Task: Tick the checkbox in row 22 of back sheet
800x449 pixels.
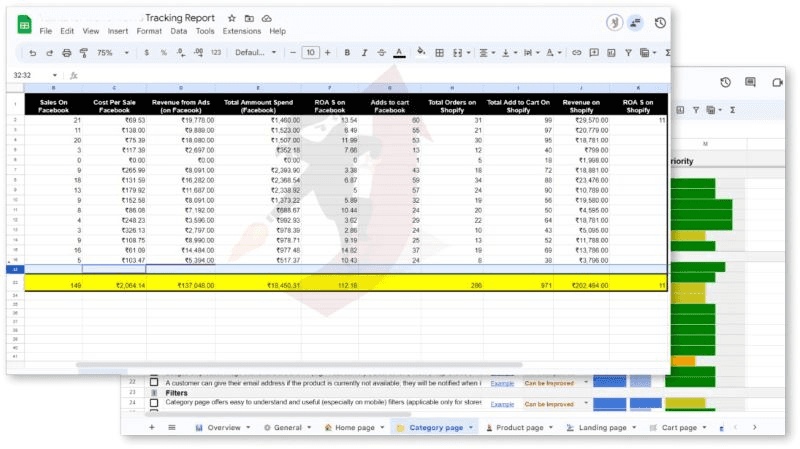Action: pos(154,382)
